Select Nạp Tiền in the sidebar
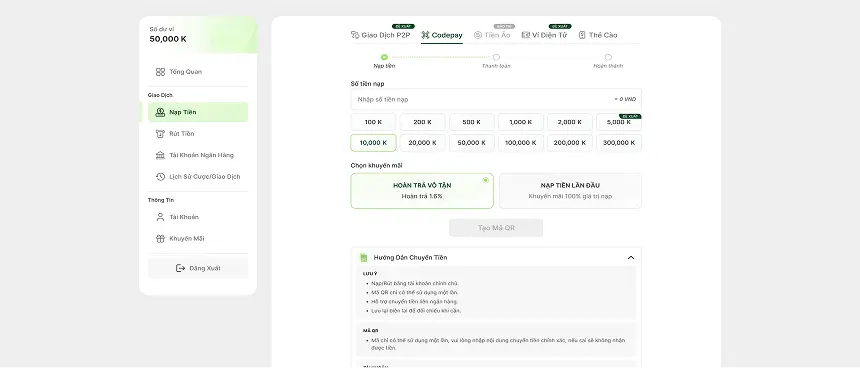Viewport: 860px width, 368px height. click(x=198, y=112)
